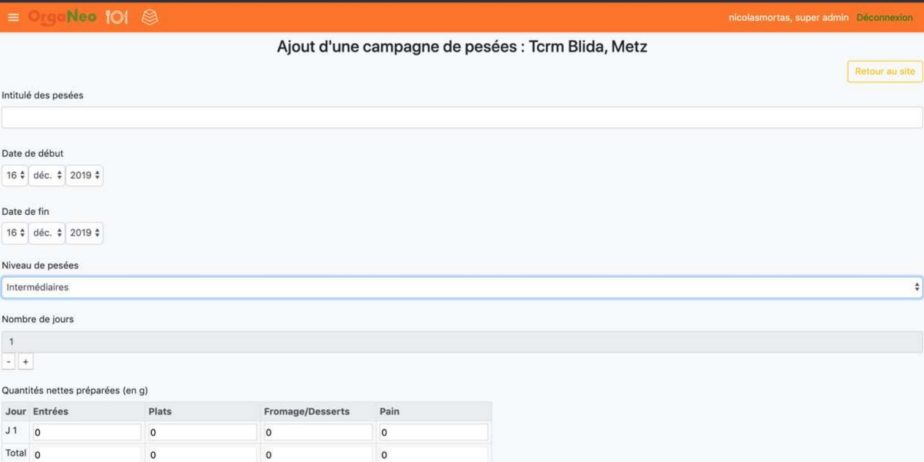The width and height of the screenshot is (924, 462).
Task: Open the restaurant plate-and-cutlery icon
Action: click(117, 18)
